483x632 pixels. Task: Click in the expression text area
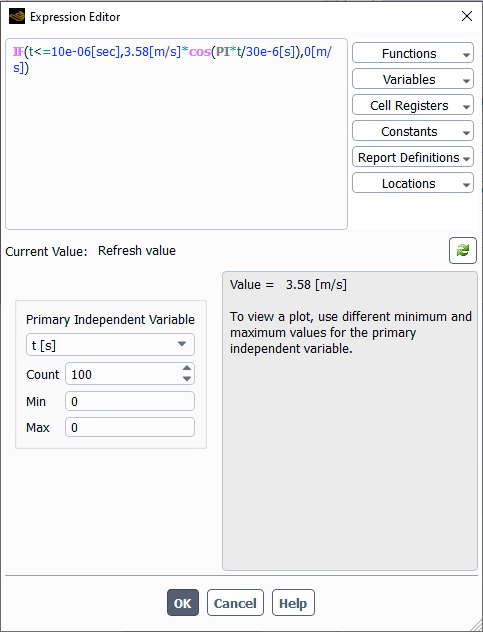coord(176,134)
